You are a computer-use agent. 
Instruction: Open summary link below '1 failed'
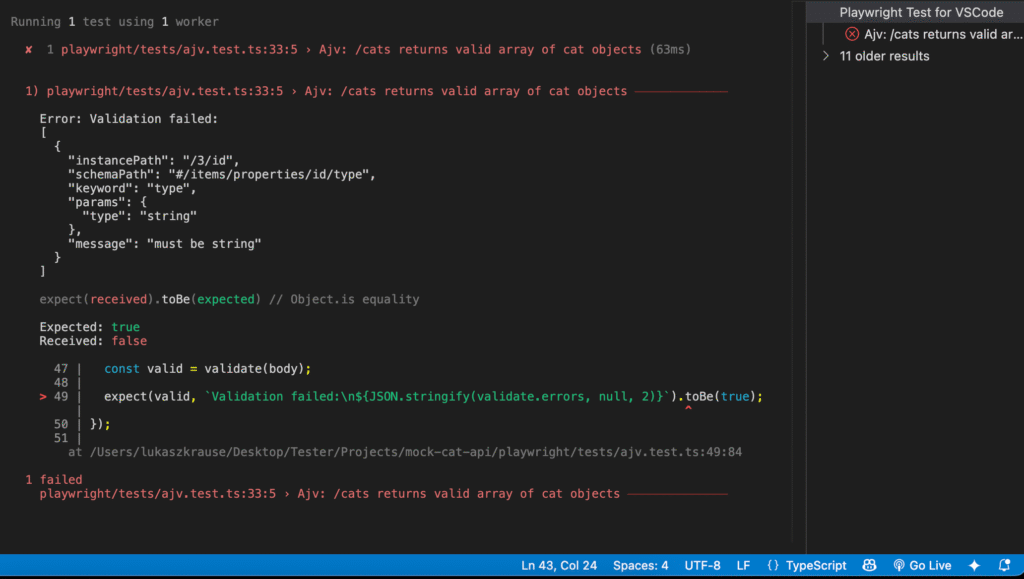[x=329, y=493]
